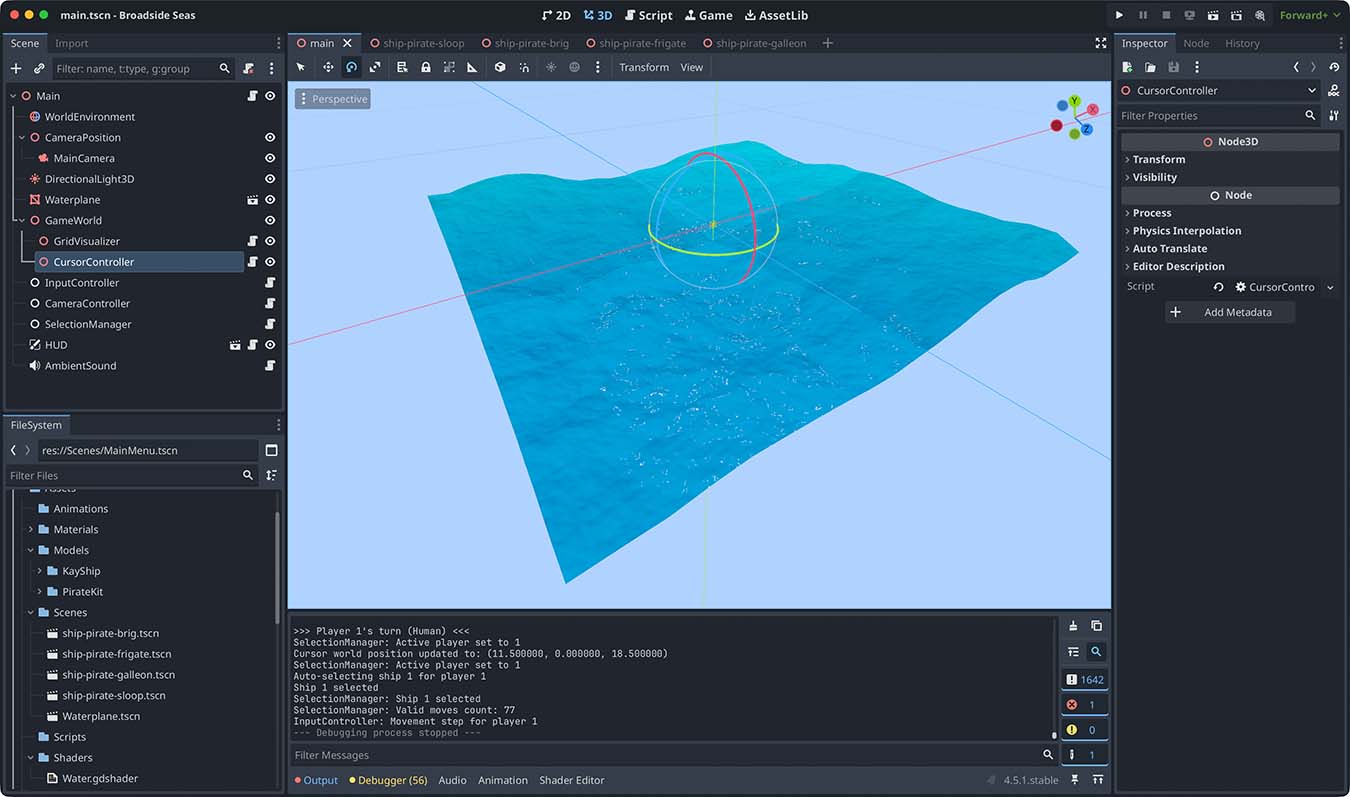This screenshot has width=1350, height=797.
Task: Click the mesh cube icon in toolbar
Action: click(500, 67)
